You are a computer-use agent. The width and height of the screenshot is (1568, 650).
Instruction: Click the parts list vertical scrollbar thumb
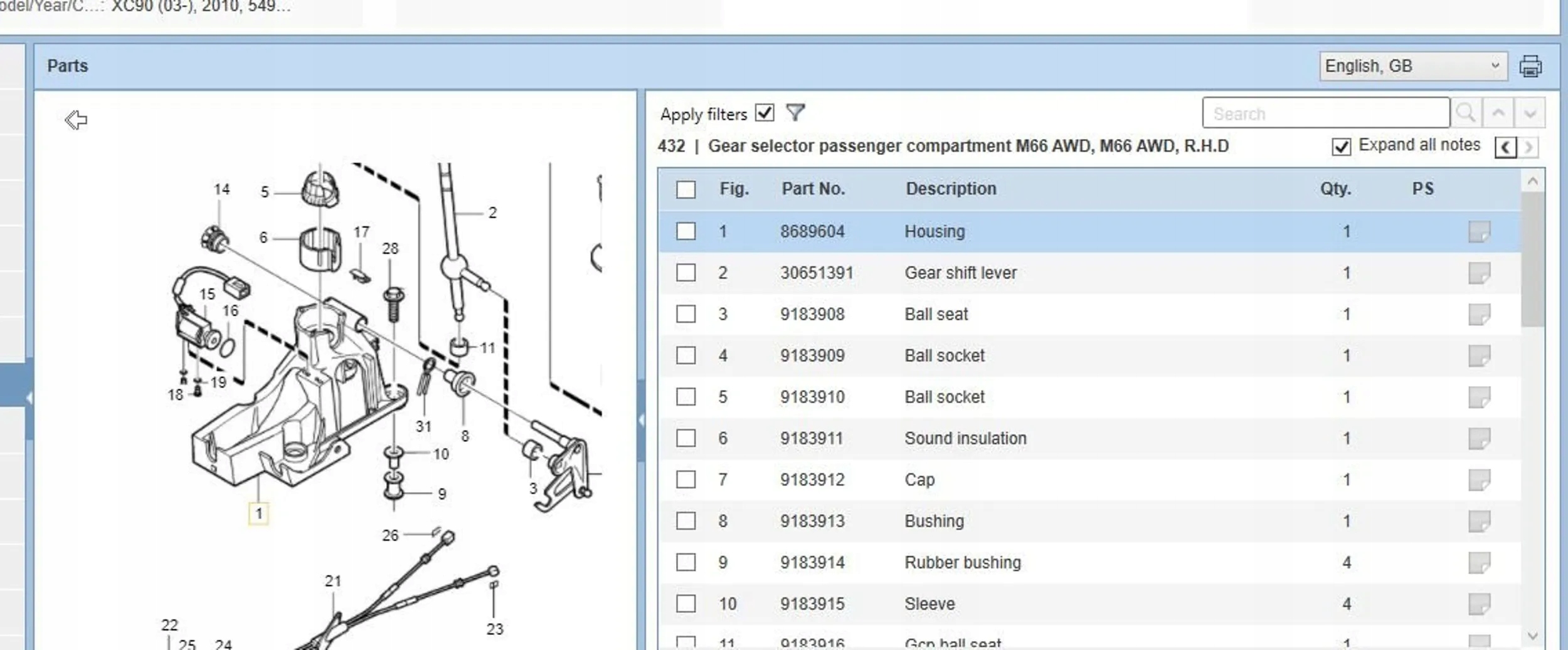point(1532,259)
